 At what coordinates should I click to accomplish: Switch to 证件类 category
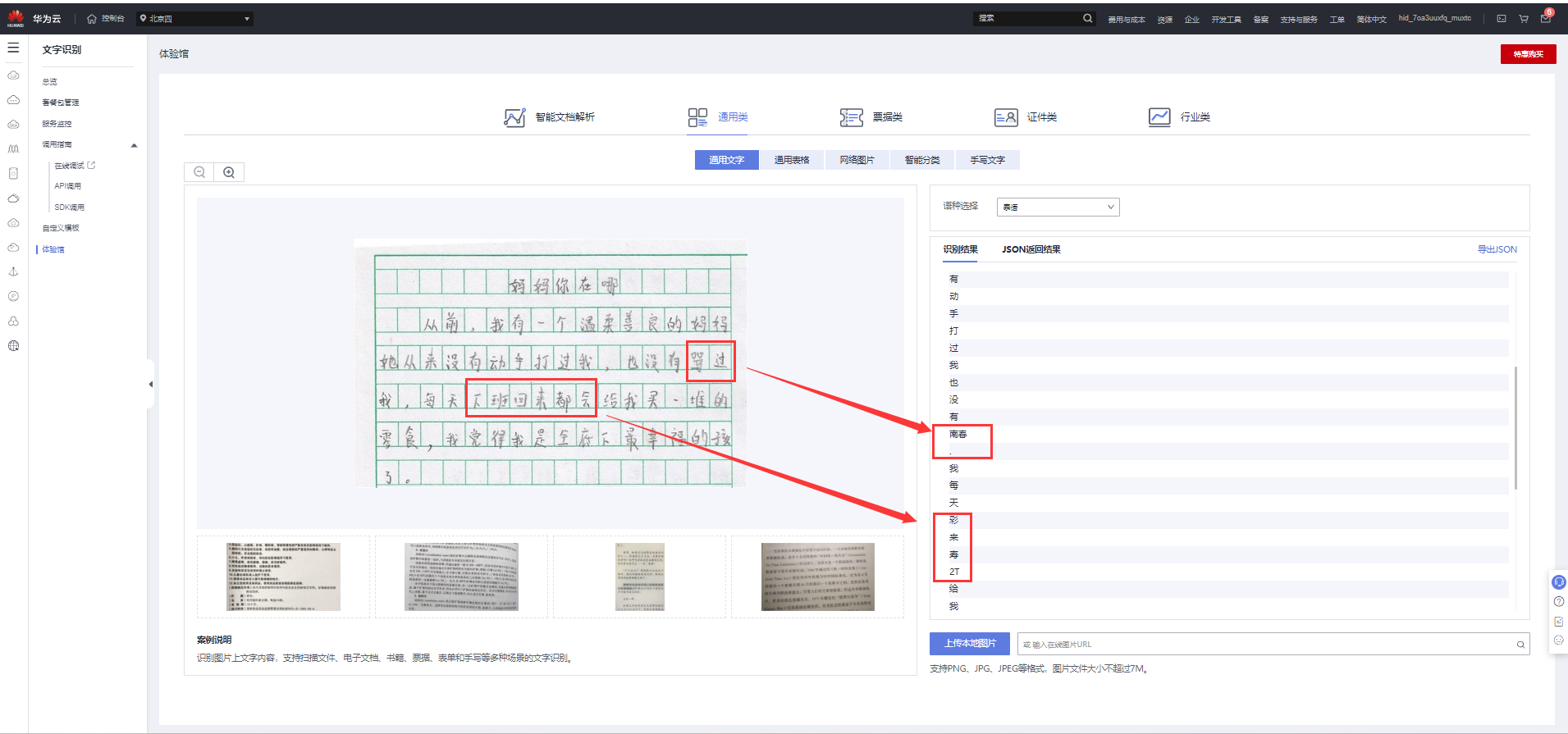[1026, 117]
